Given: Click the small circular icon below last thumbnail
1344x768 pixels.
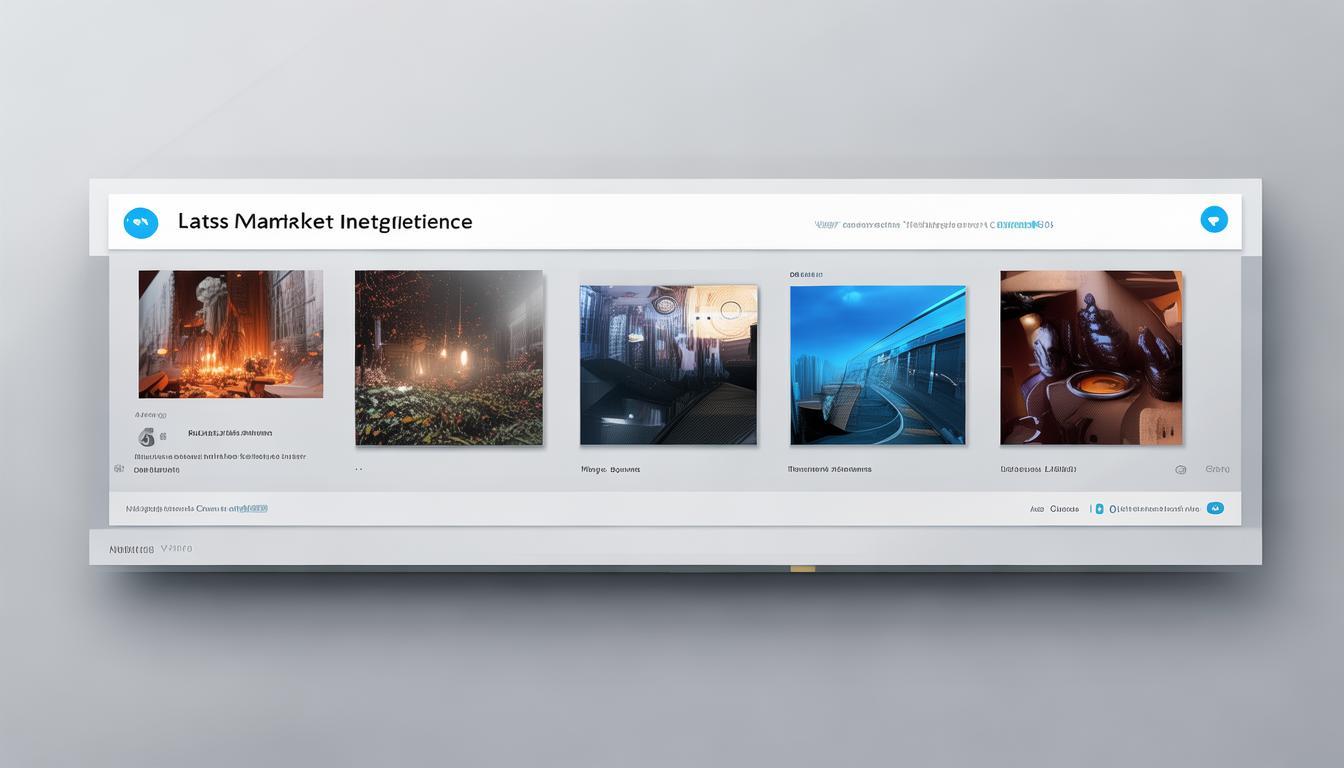Looking at the screenshot, I should pyautogui.click(x=1180, y=469).
